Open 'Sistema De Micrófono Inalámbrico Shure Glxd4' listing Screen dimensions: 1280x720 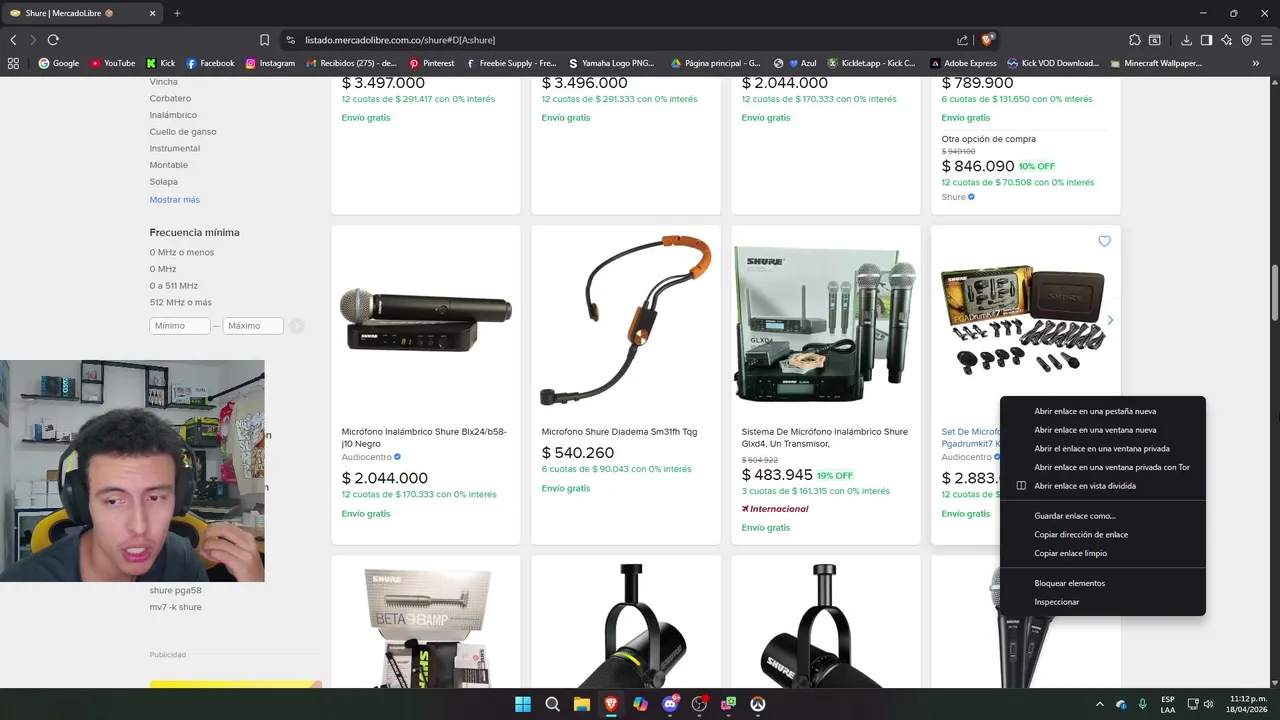tap(825, 437)
